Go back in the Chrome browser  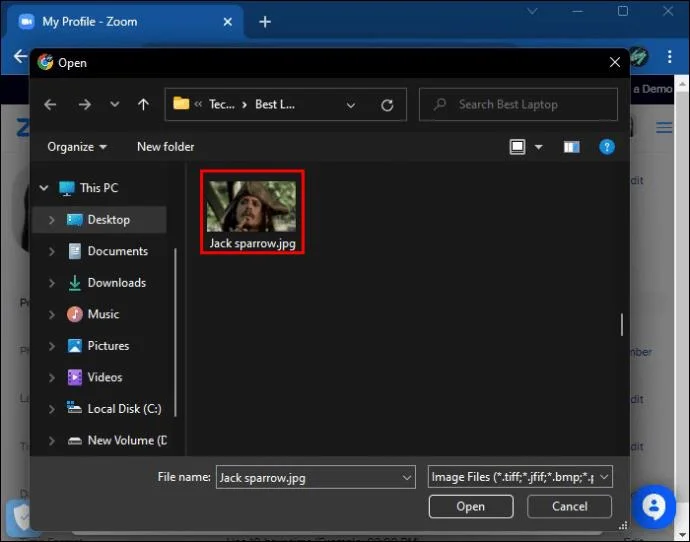click(x=20, y=56)
